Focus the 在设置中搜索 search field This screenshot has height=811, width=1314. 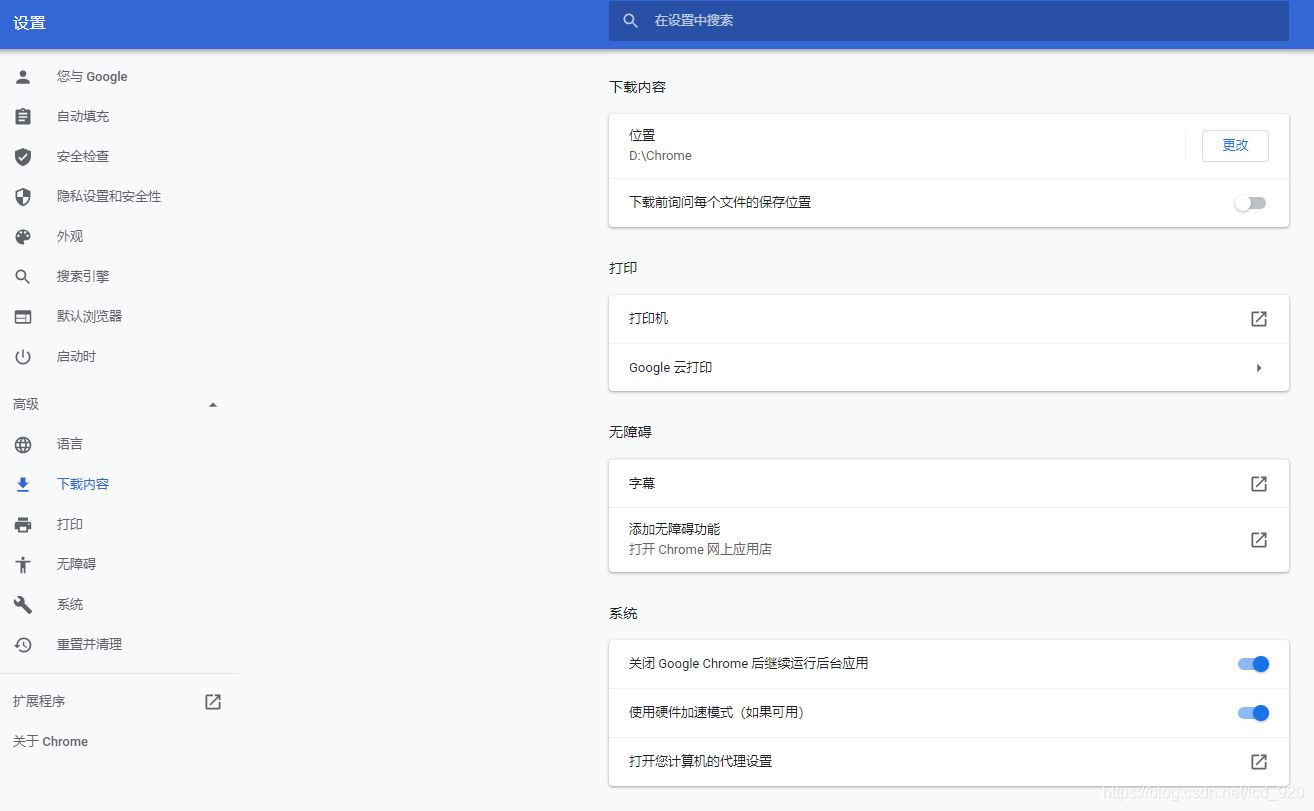[948, 21]
